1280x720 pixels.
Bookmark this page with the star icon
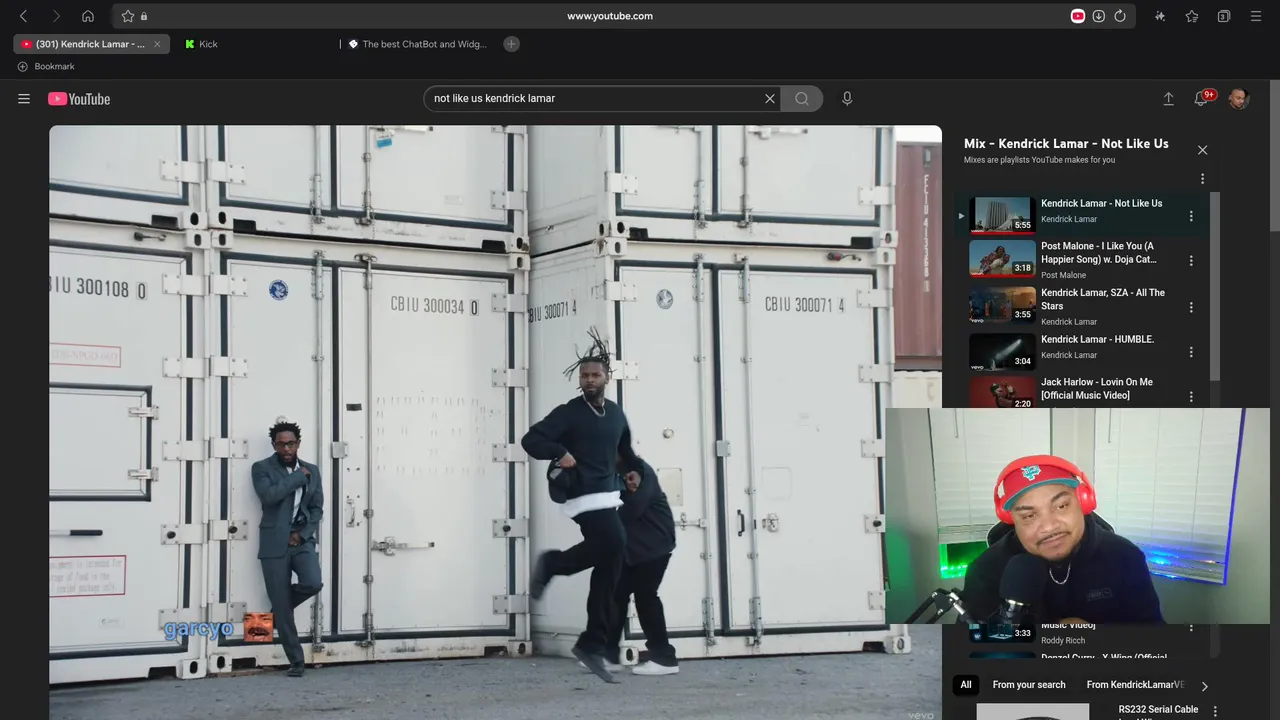128,16
